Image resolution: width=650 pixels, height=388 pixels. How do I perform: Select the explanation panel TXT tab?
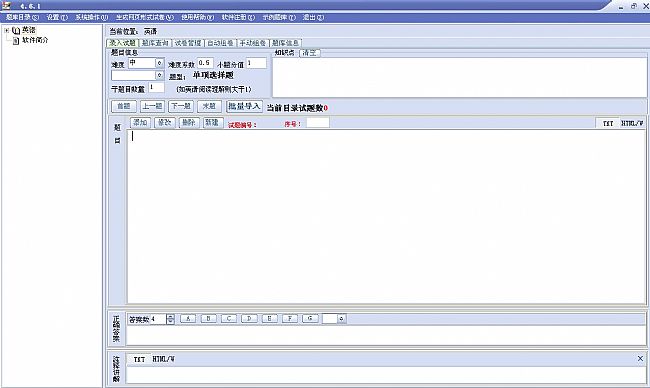(139, 359)
